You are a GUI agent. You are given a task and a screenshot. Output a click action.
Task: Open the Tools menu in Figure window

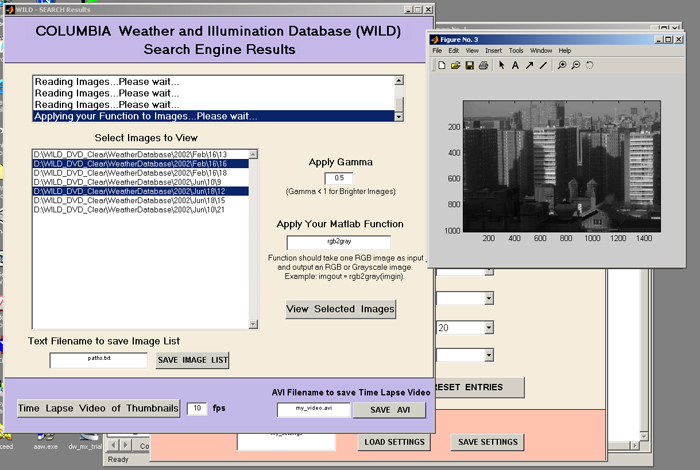coord(516,50)
